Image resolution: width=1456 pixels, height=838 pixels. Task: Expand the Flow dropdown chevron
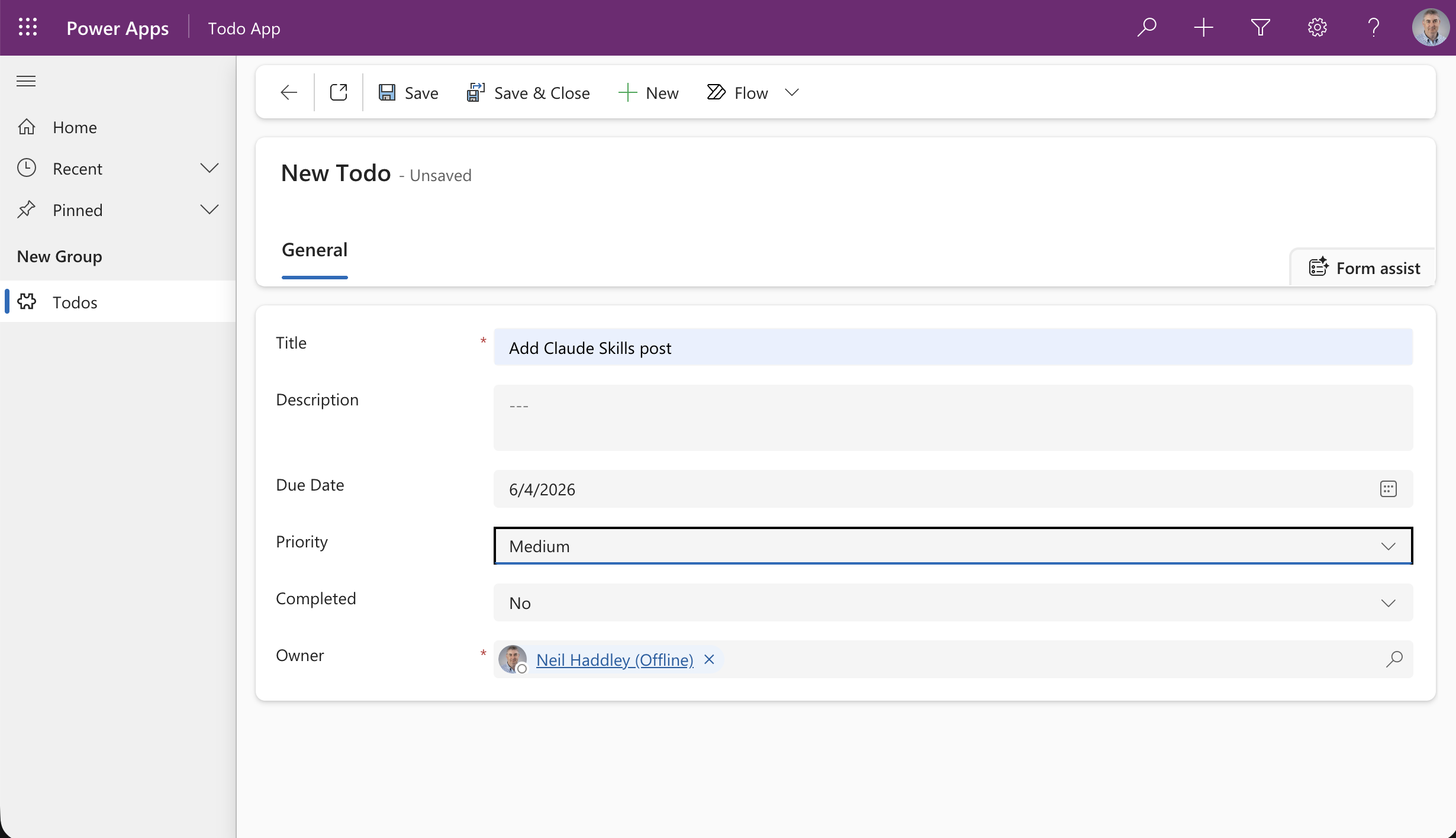792,92
